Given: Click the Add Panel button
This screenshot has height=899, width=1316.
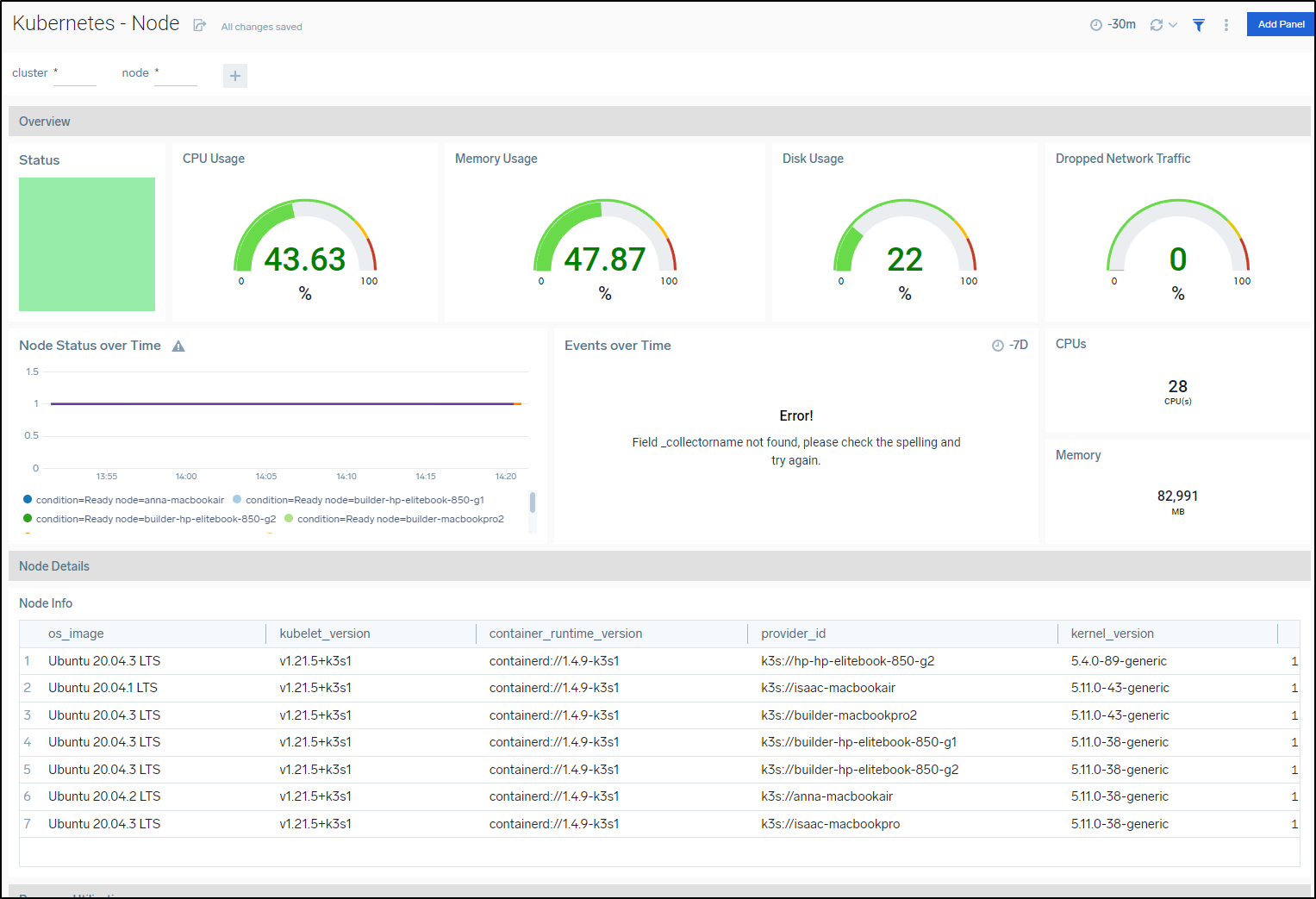Looking at the screenshot, I should tap(1281, 24).
